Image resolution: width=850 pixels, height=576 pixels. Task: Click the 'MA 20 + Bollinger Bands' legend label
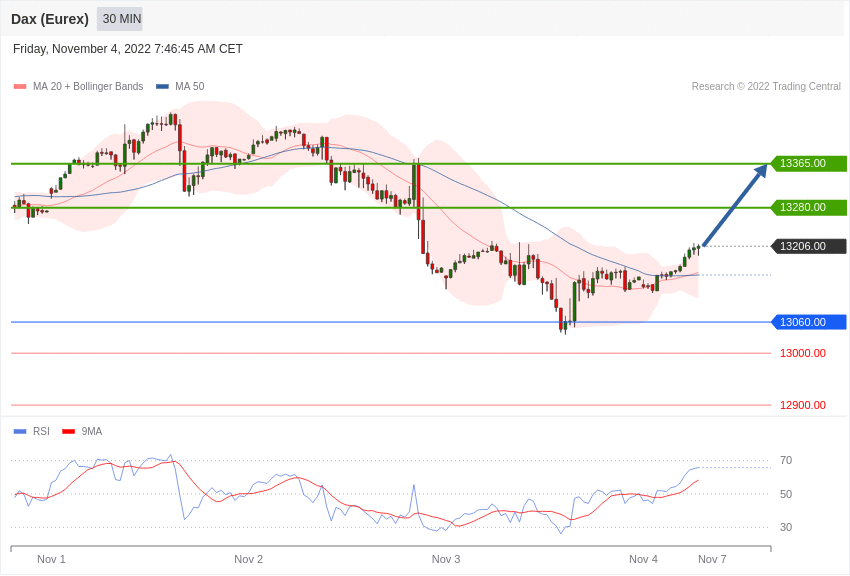88,87
